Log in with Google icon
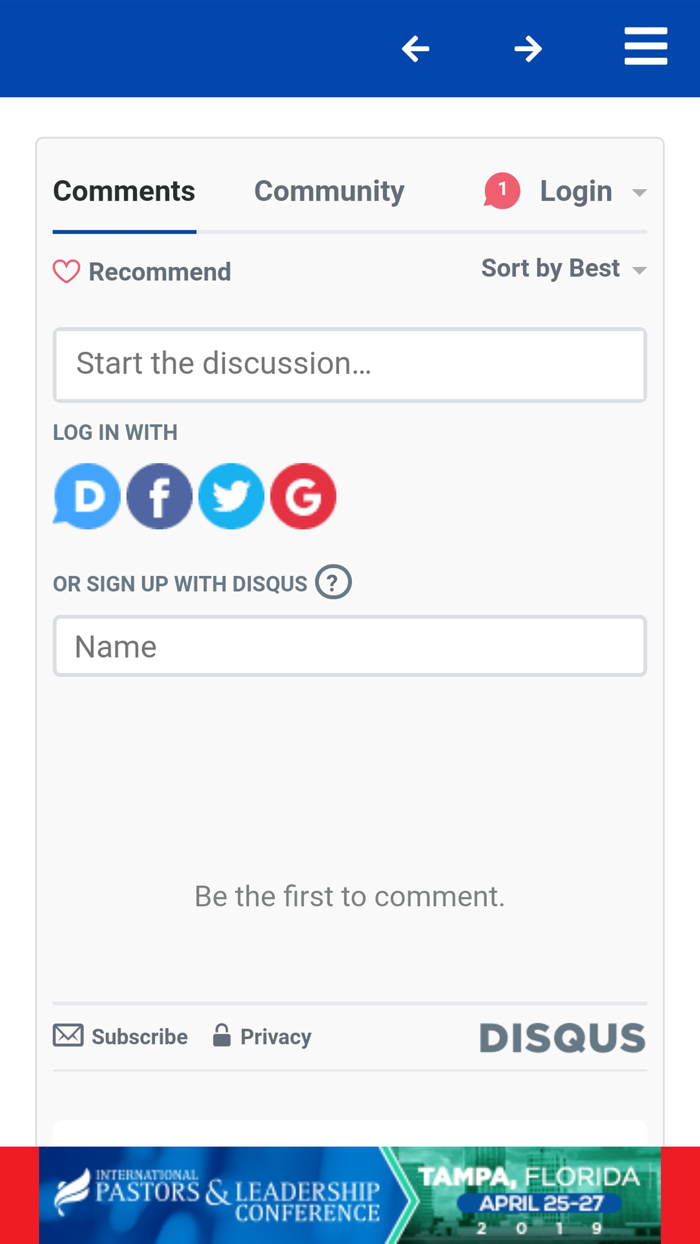This screenshot has width=700, height=1244. click(303, 496)
